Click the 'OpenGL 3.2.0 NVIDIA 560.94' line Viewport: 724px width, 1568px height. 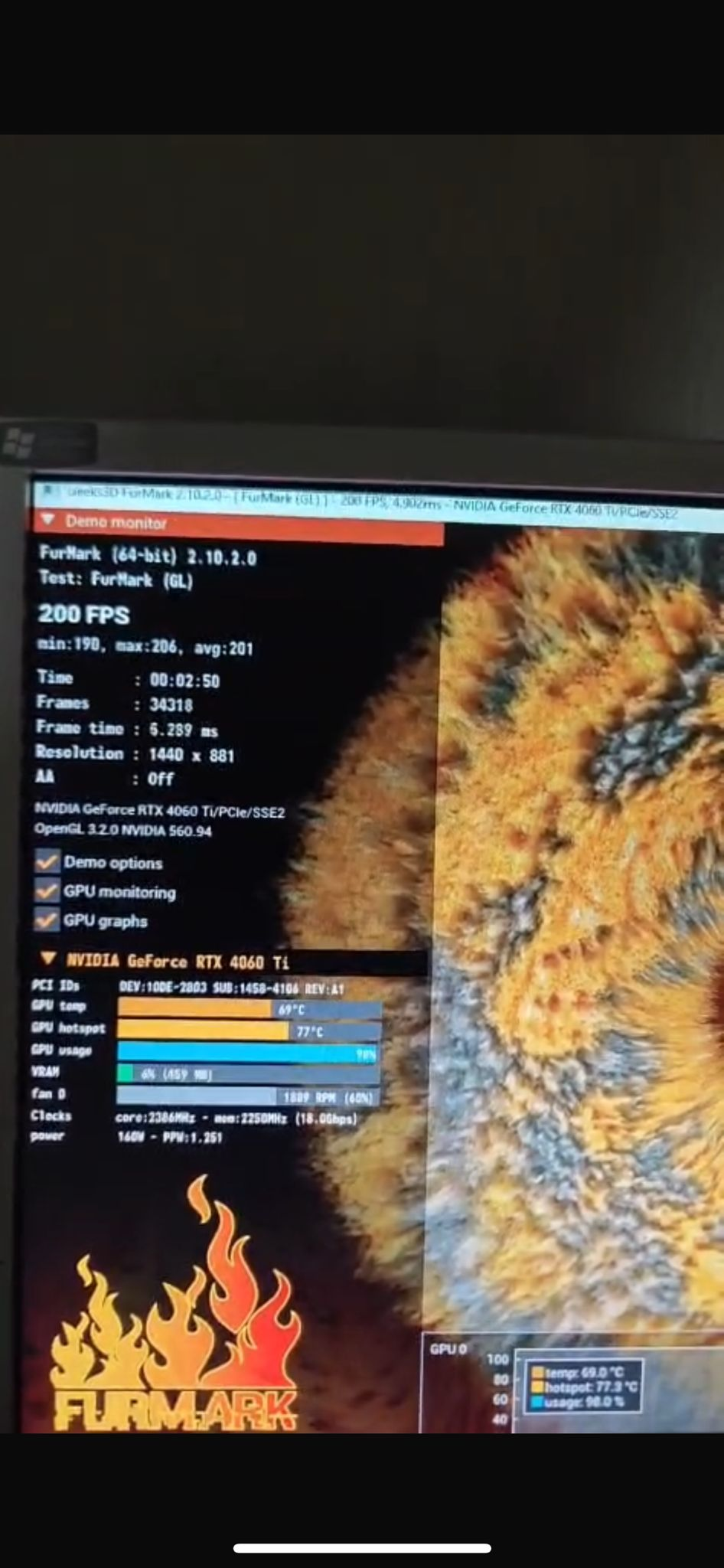pos(122,830)
